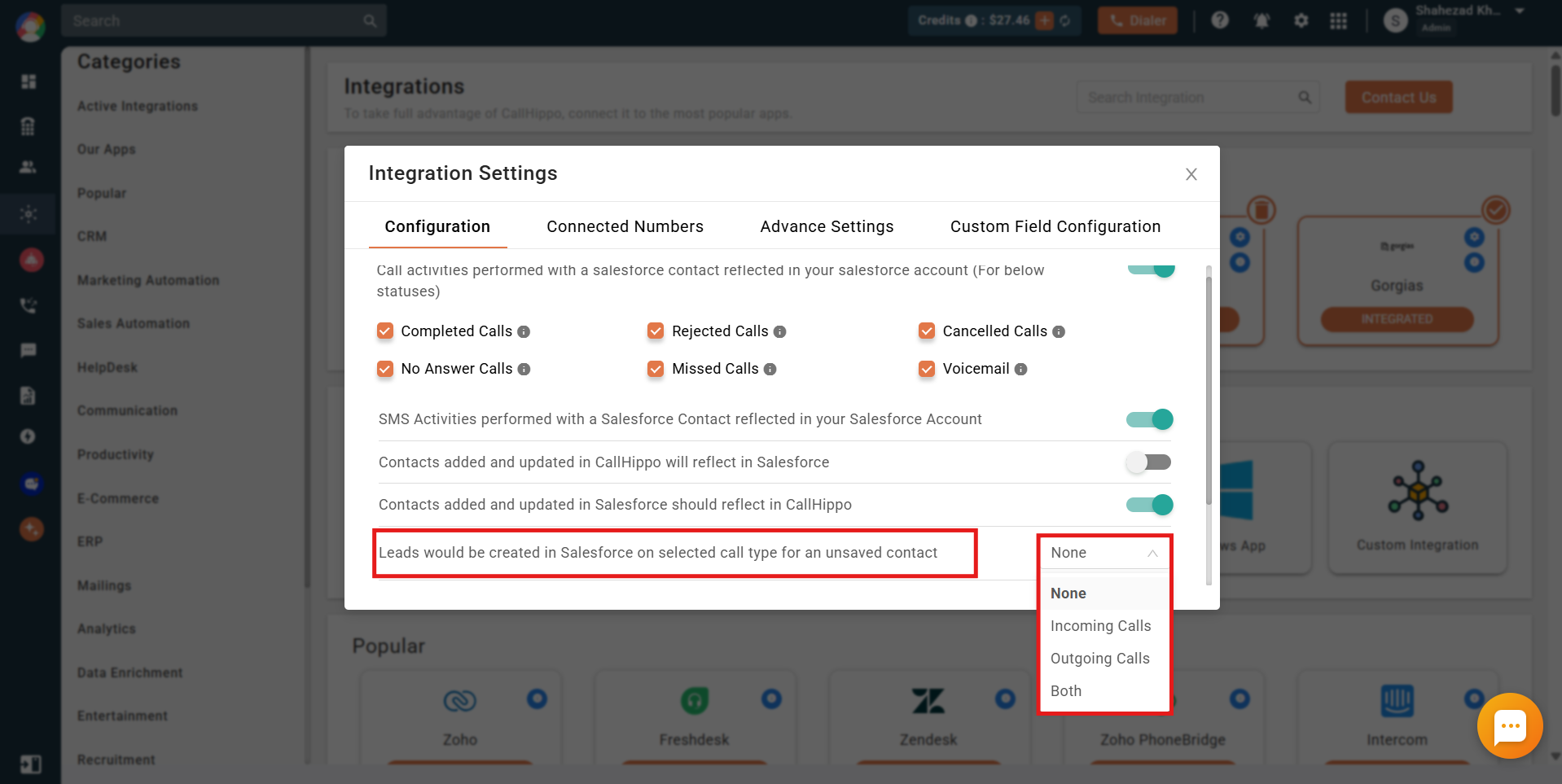1562x784 pixels.
Task: Click the Gorgias INTEGRATED button
Action: pos(1397,319)
